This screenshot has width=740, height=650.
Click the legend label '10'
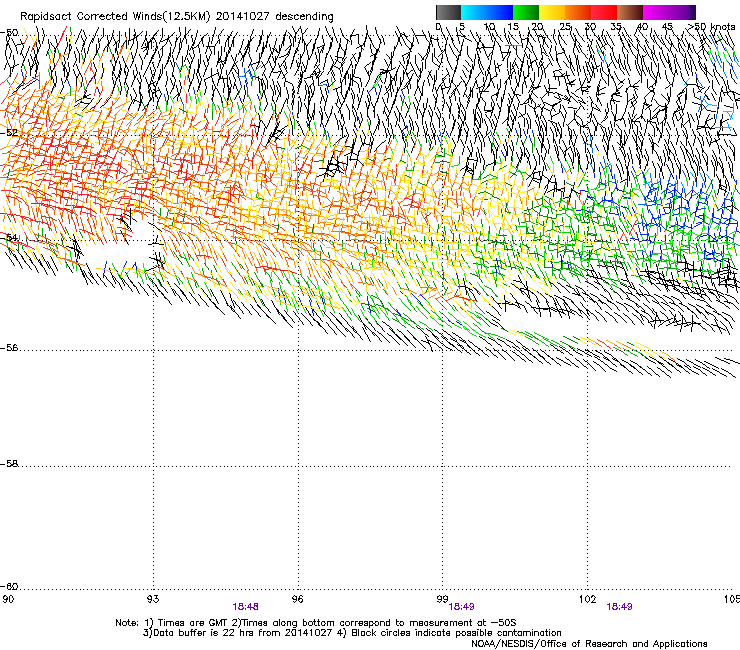[x=489, y=27]
